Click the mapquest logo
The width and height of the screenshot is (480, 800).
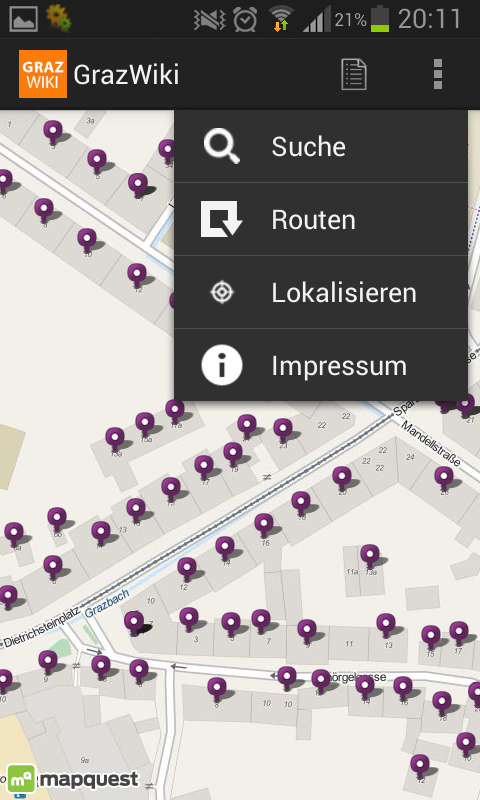pyautogui.click(x=73, y=779)
